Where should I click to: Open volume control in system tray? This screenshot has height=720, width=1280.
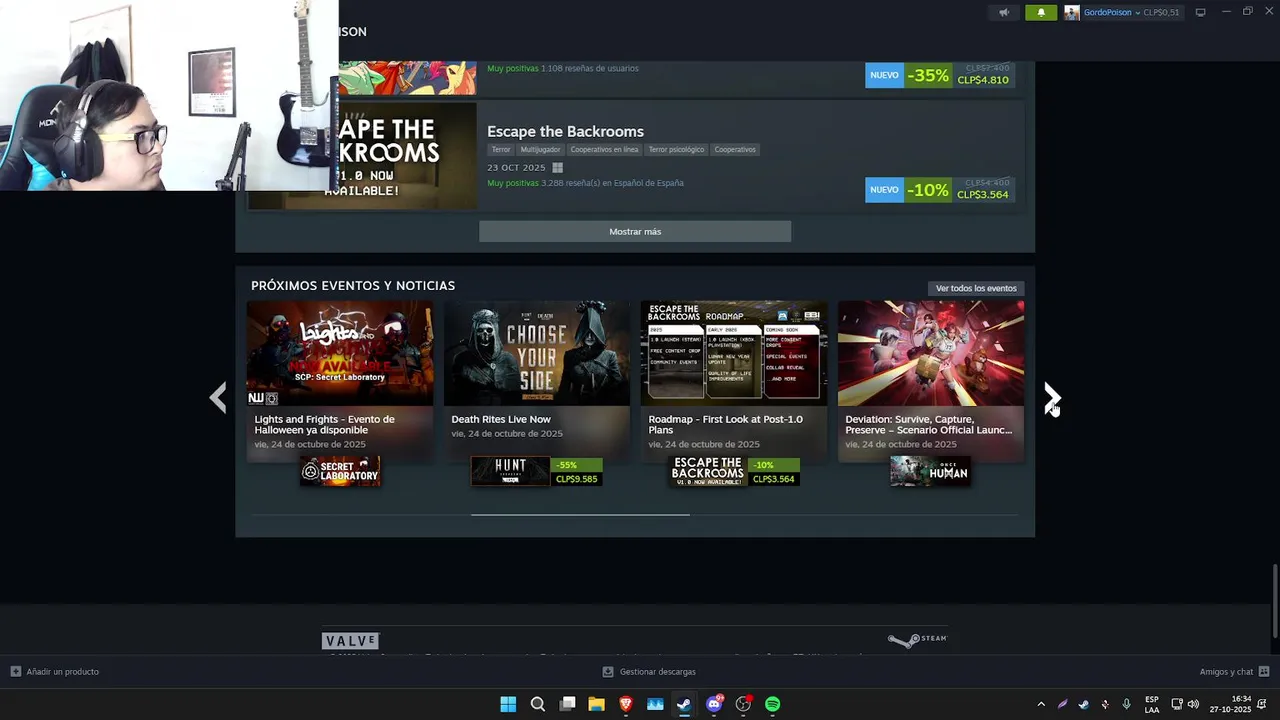point(1193,704)
